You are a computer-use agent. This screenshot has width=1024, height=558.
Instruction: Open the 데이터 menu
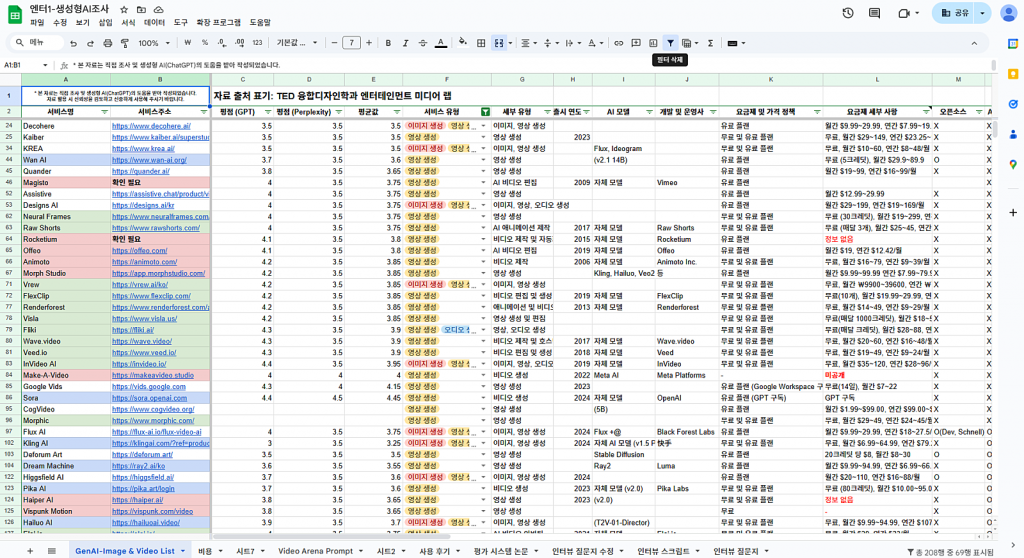click(x=154, y=23)
